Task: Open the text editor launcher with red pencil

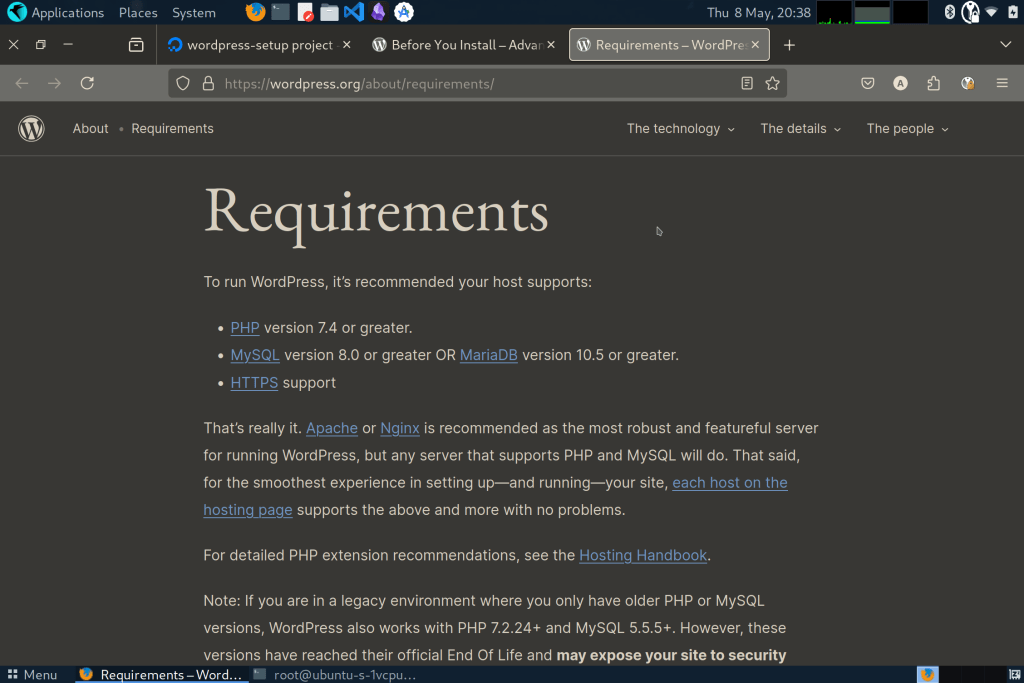Action: click(305, 12)
